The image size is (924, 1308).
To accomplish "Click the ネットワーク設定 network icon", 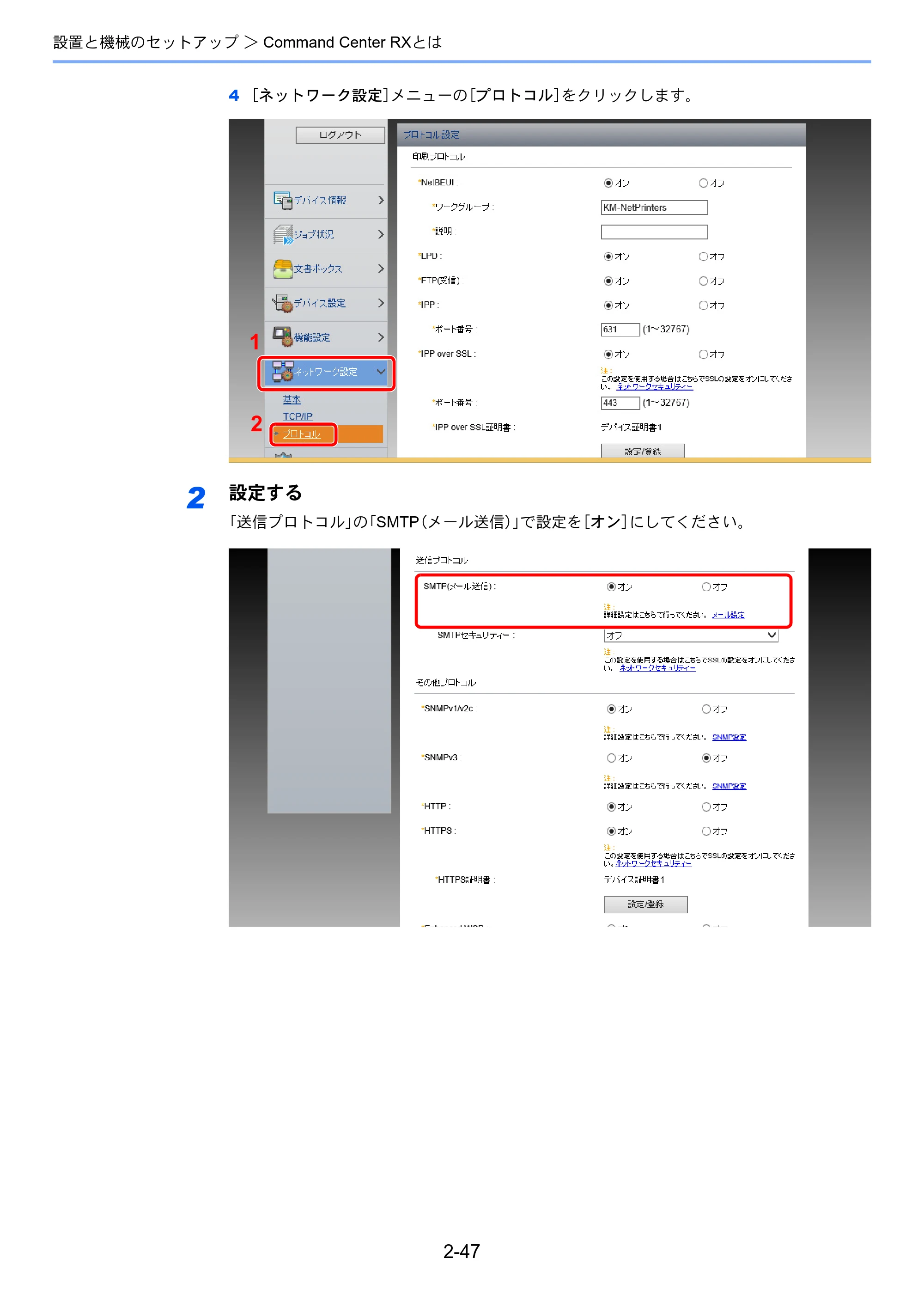I will click(282, 371).
